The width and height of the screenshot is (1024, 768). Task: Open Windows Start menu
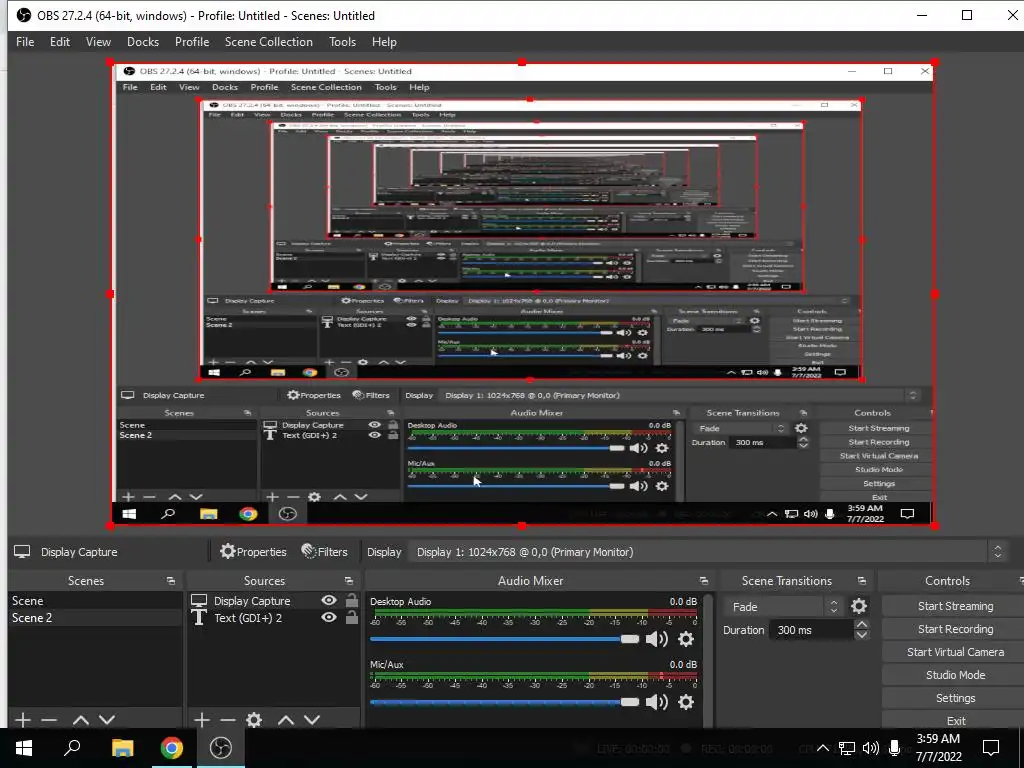24,748
